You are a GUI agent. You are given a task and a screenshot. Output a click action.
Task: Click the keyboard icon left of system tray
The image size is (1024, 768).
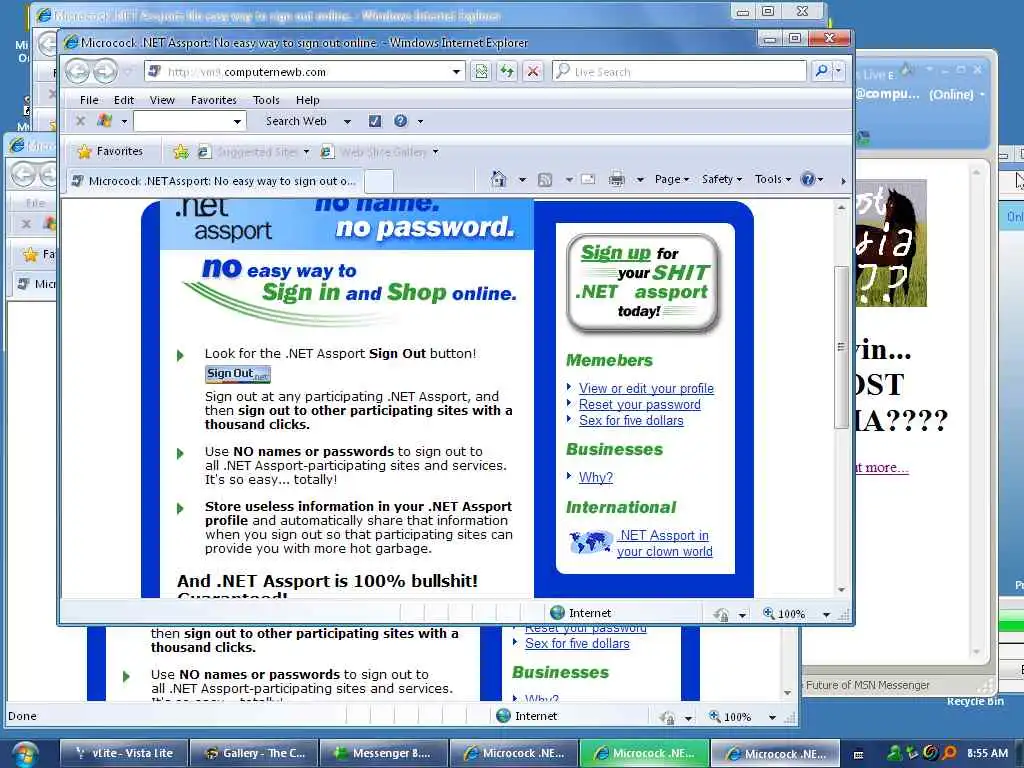tap(859, 754)
